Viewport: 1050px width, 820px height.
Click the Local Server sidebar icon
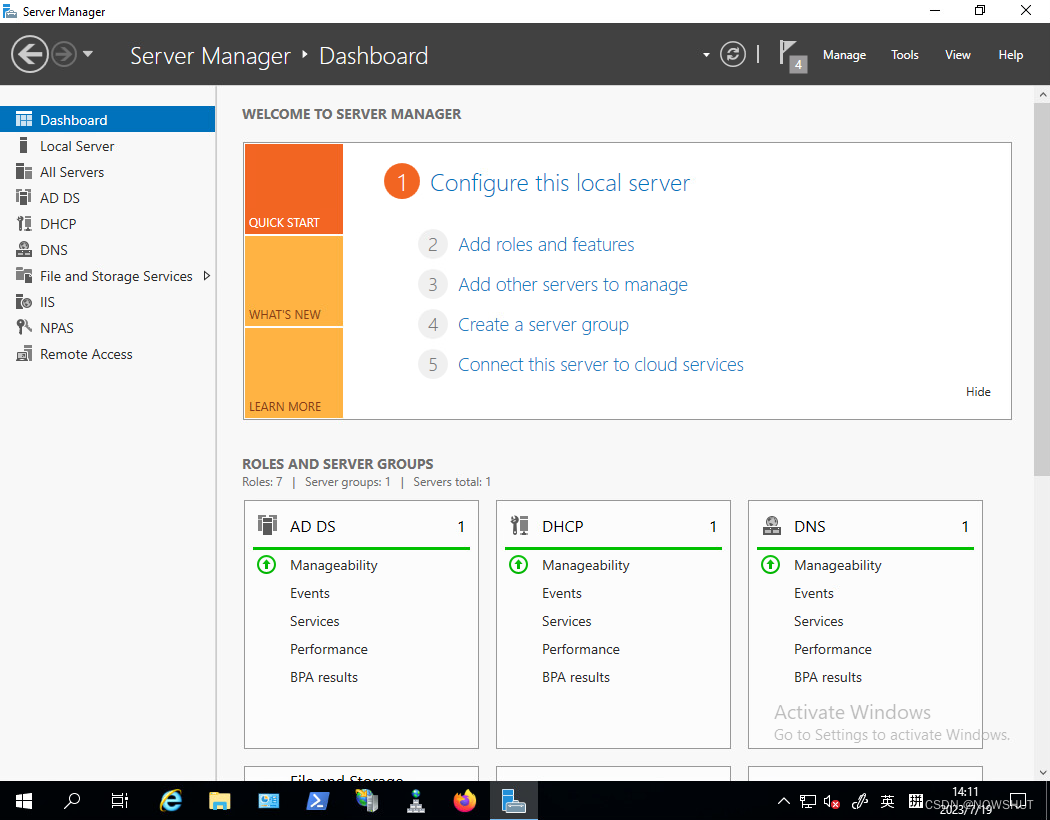pyautogui.click(x=24, y=145)
